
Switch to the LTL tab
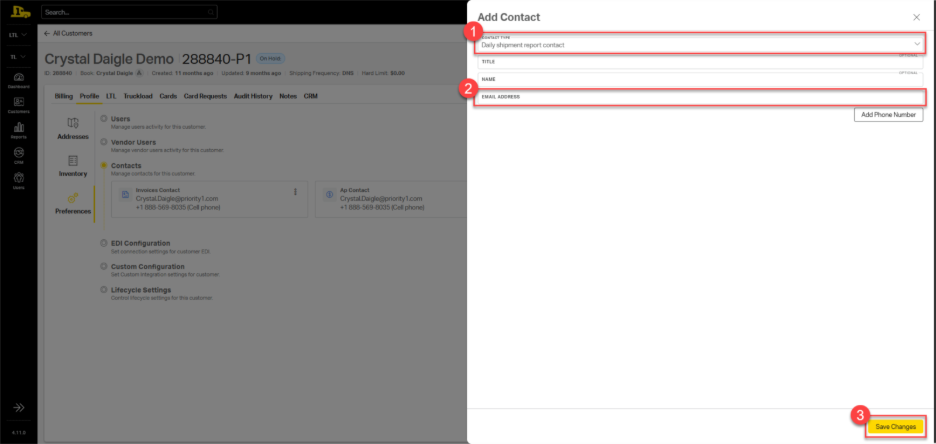coord(111,96)
